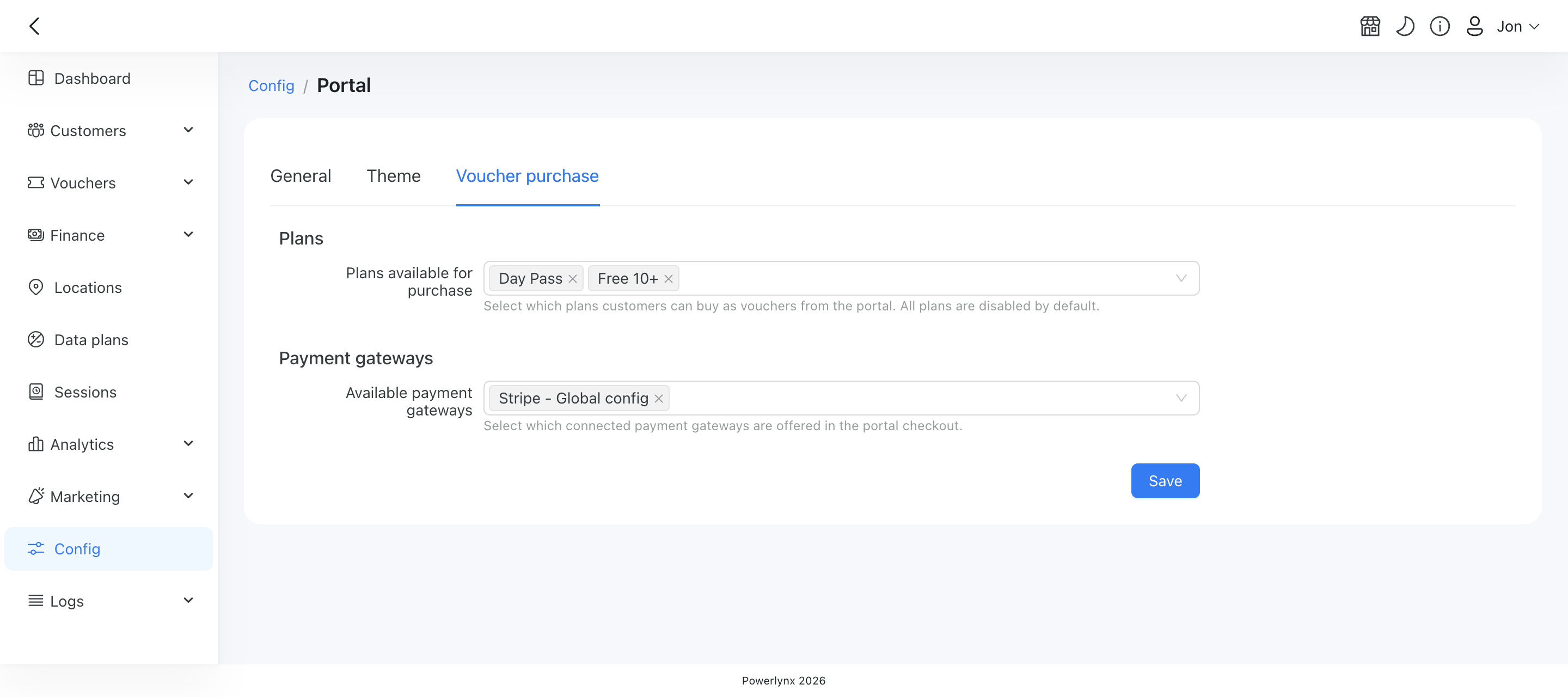The width and height of the screenshot is (1568, 697).
Task: Open plans available for purchase dropdown arrow
Action: tap(1181, 279)
